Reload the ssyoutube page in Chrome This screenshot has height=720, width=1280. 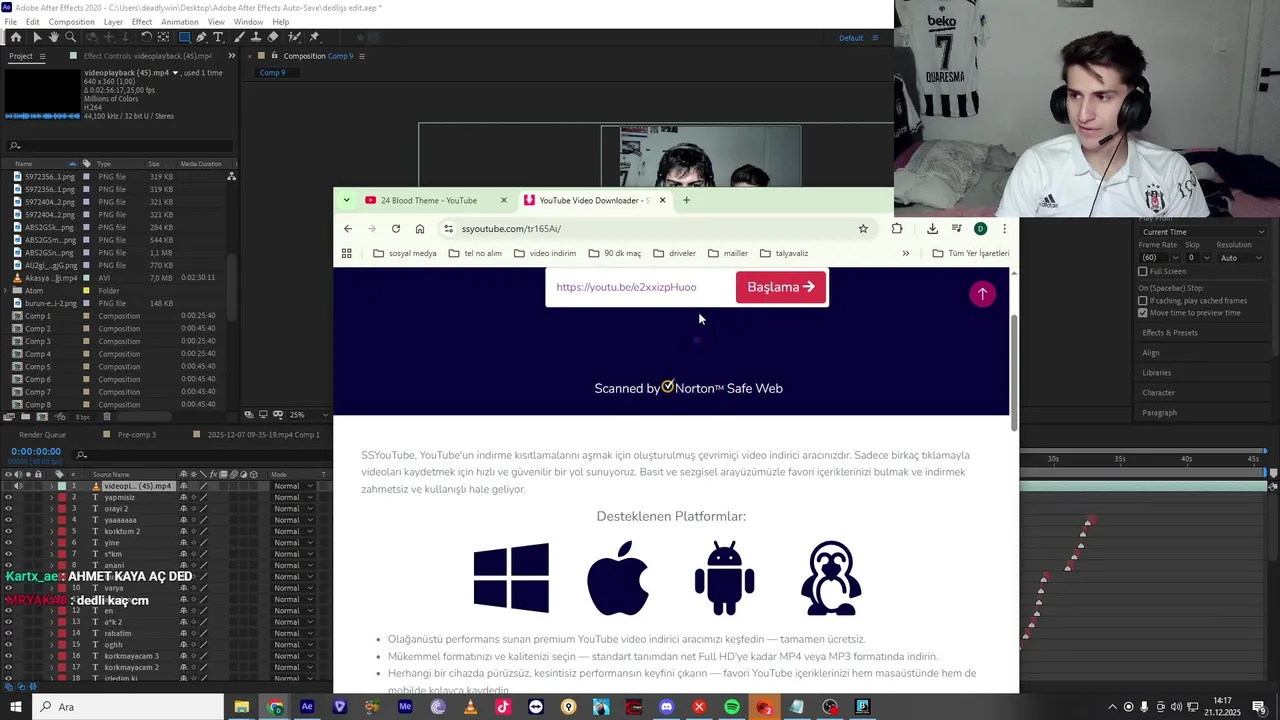[x=396, y=229]
